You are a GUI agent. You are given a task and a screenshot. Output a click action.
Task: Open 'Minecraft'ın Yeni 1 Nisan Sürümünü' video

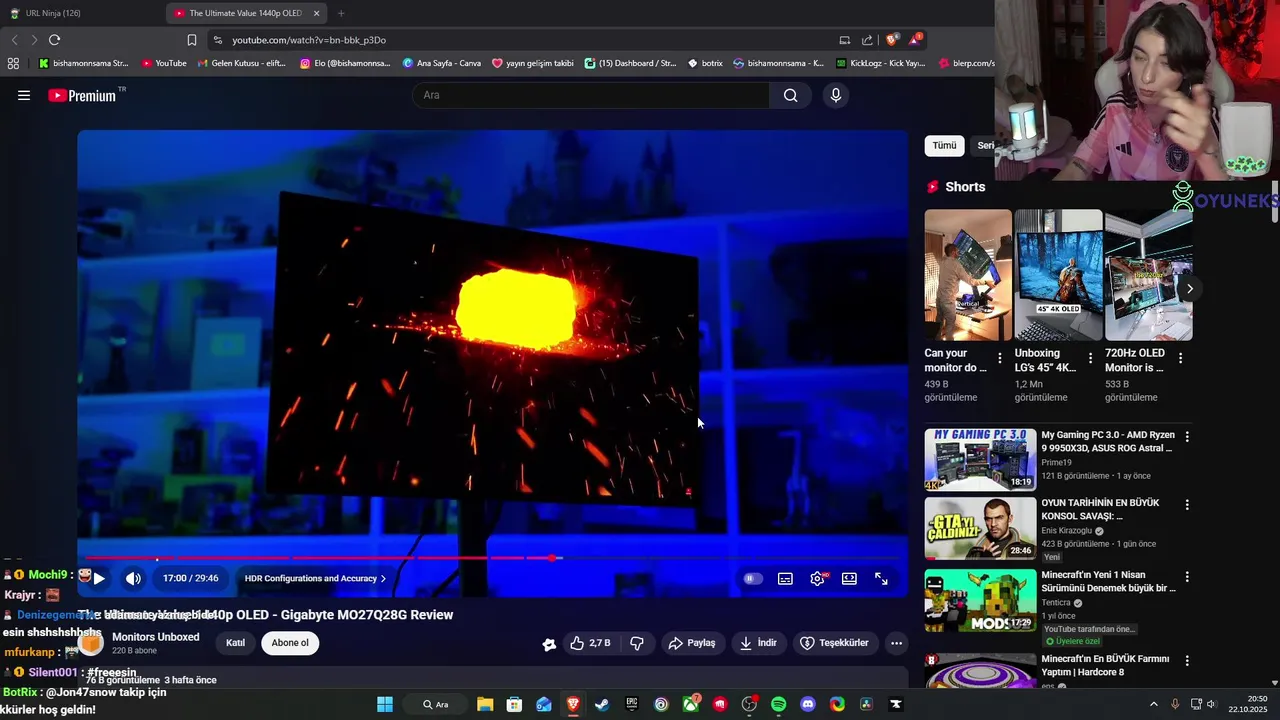(980, 600)
